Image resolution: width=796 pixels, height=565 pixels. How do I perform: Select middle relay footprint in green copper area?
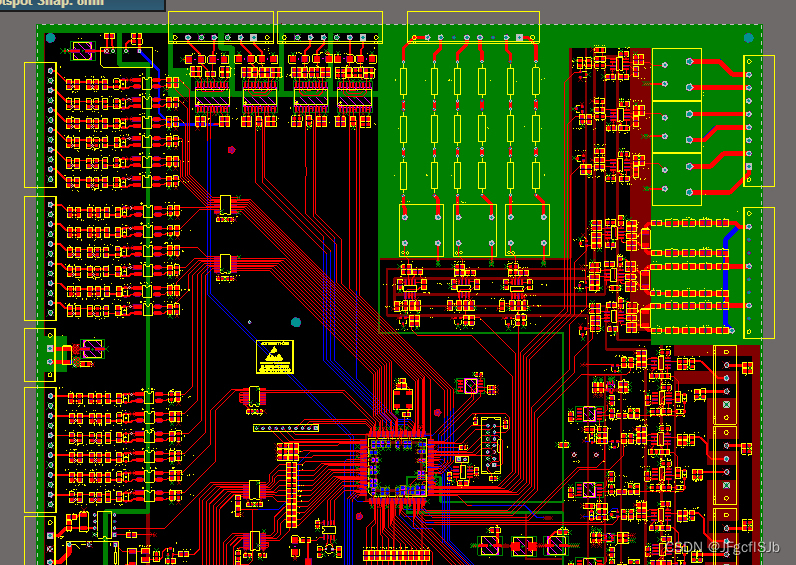pyautogui.click(x=475, y=230)
